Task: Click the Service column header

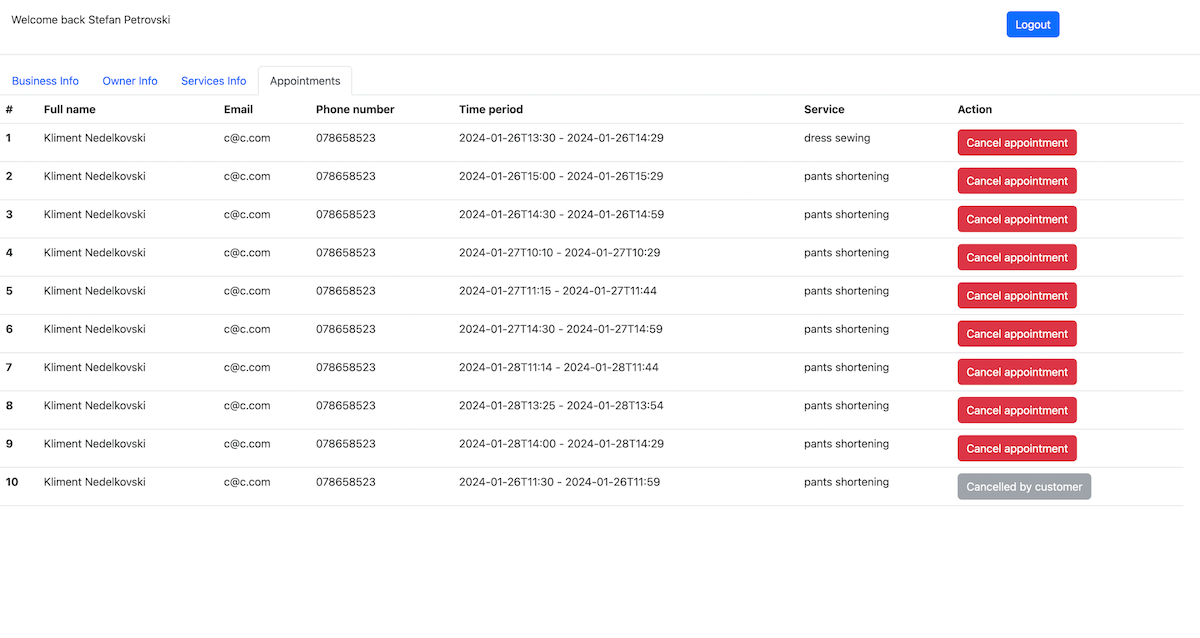Action: tap(824, 109)
